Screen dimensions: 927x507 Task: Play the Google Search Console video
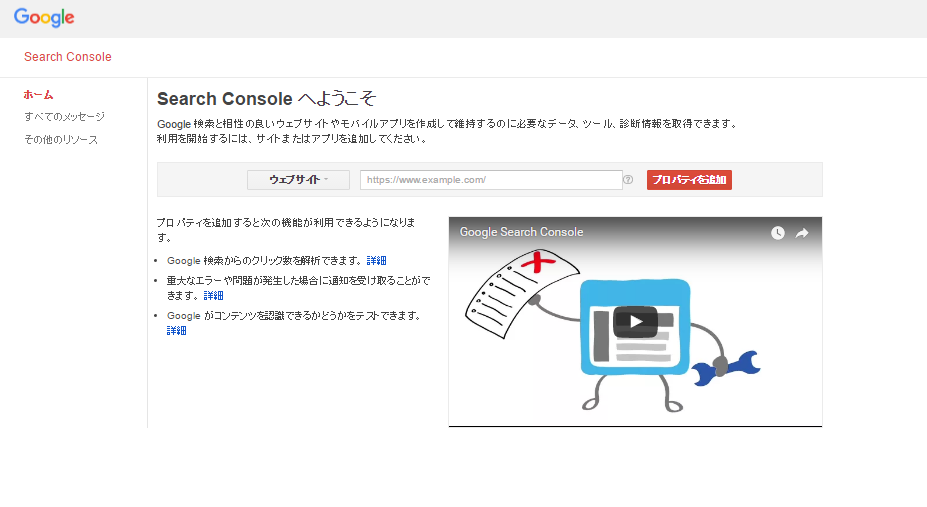pyautogui.click(x=635, y=321)
